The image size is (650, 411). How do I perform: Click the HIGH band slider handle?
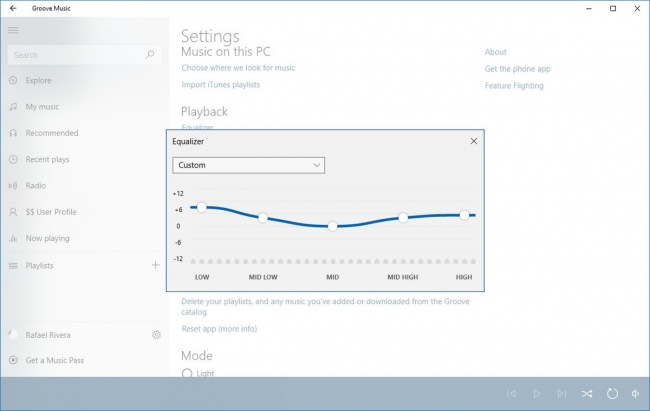tap(464, 215)
